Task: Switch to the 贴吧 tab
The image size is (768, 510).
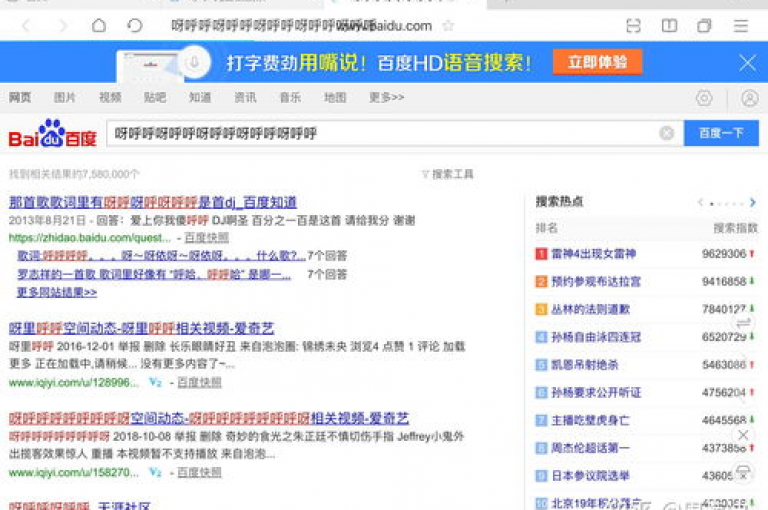Action: tap(155, 97)
